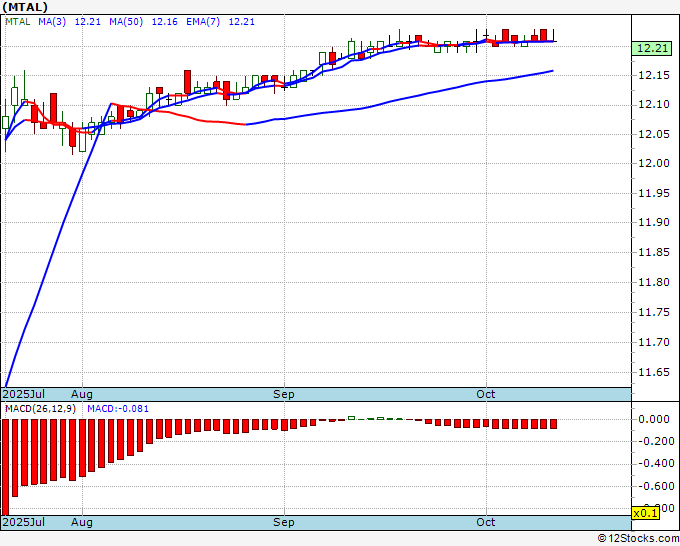Screen dimensions: 680x546
Task: Click the 11.95 price axis label
Action: tap(654, 193)
